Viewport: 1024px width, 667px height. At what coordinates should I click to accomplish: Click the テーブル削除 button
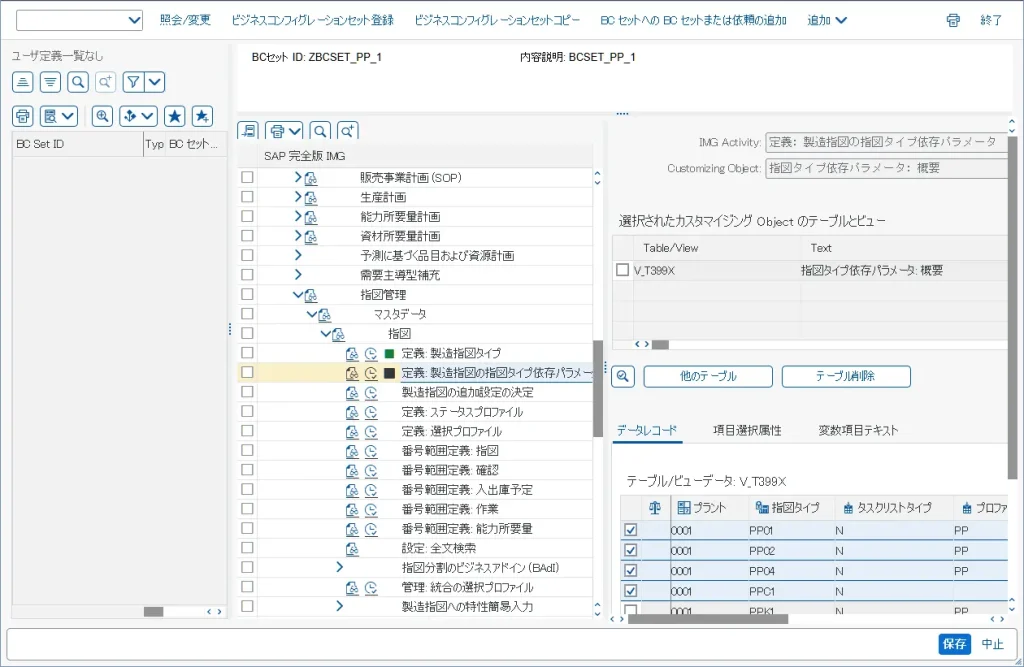tap(846, 376)
